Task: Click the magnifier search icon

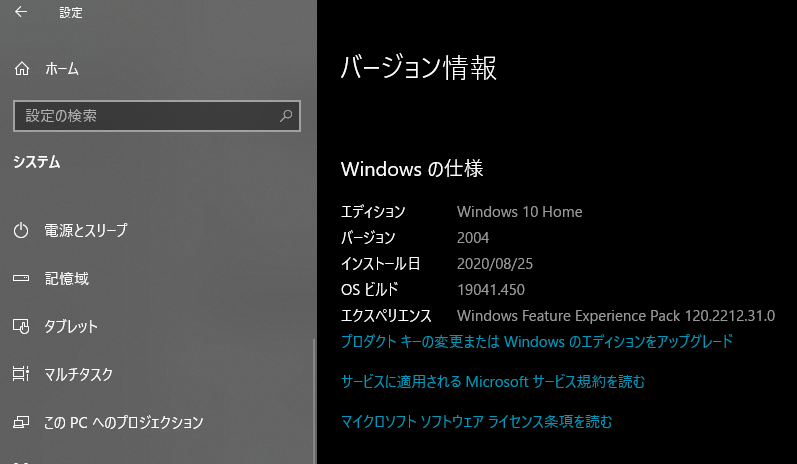Action: click(286, 116)
